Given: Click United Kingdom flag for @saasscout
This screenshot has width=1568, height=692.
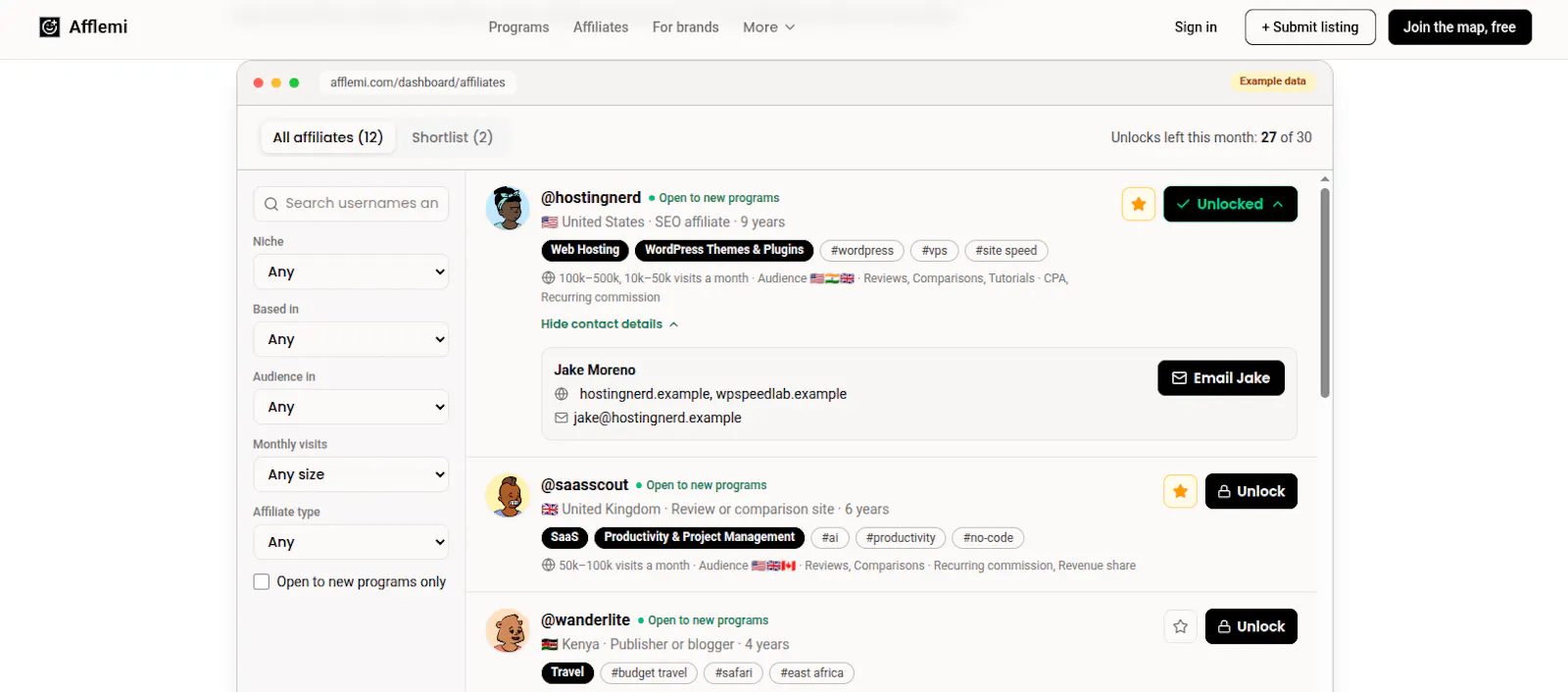Looking at the screenshot, I should click(550, 510).
